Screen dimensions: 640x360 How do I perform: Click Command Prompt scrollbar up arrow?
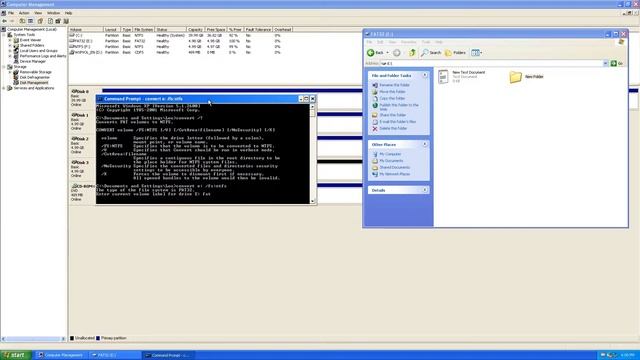313,107
